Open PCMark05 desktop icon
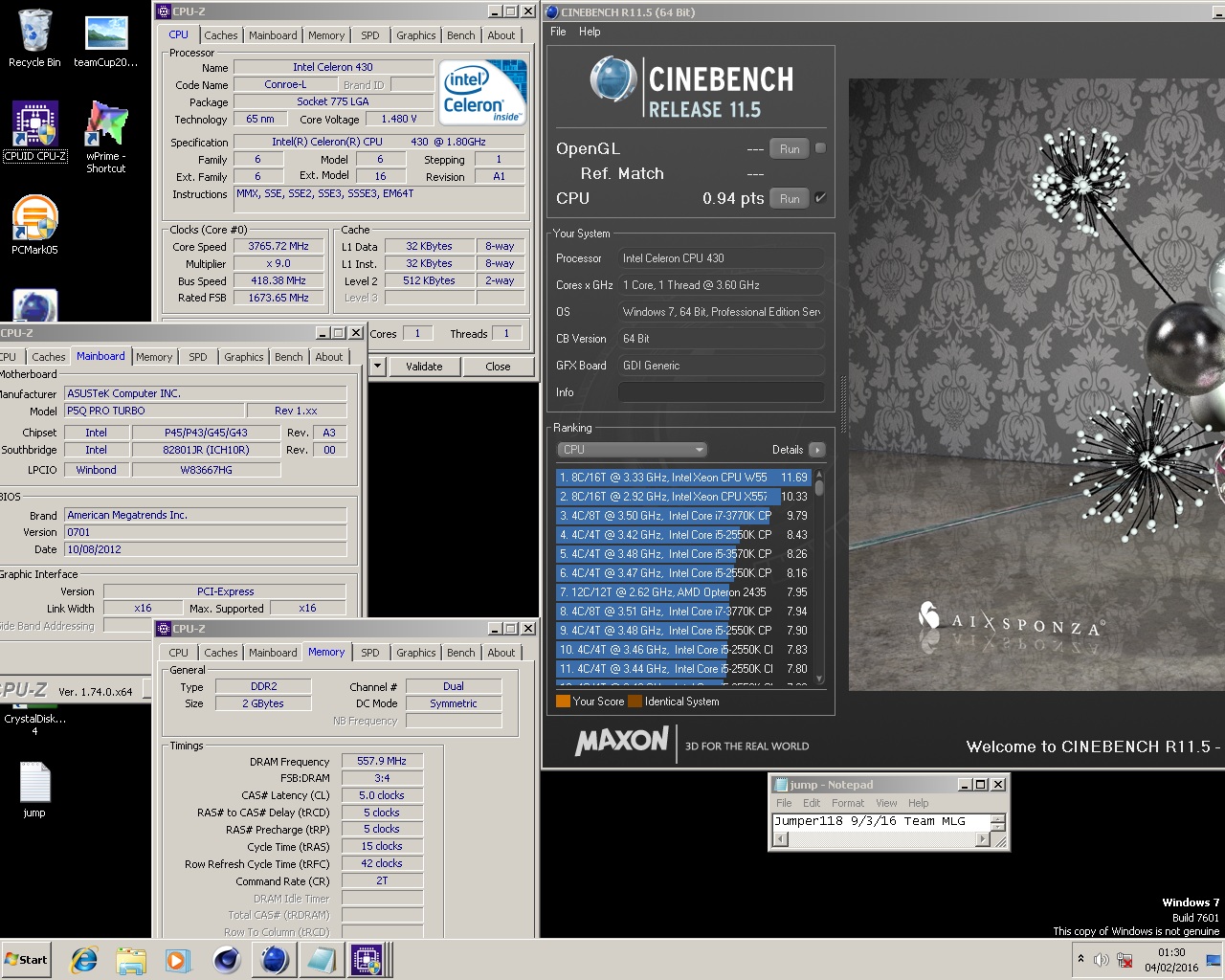The width and height of the screenshot is (1225, 980). pyautogui.click(x=35, y=225)
